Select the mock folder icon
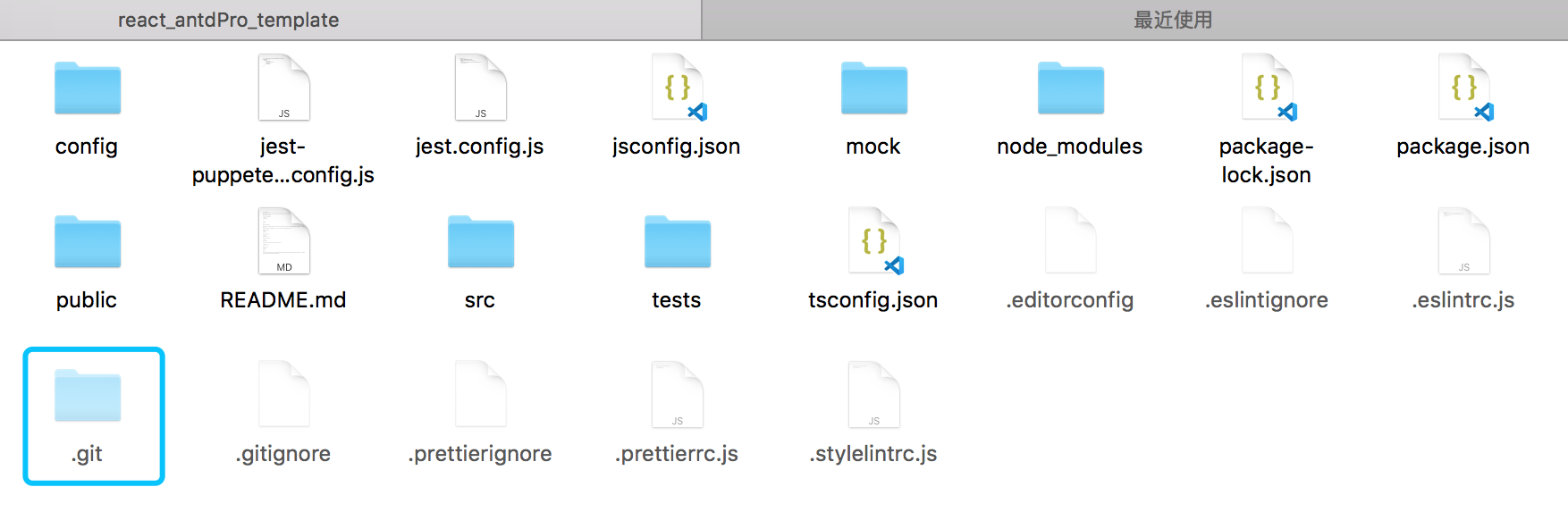1568x529 pixels. (x=874, y=88)
